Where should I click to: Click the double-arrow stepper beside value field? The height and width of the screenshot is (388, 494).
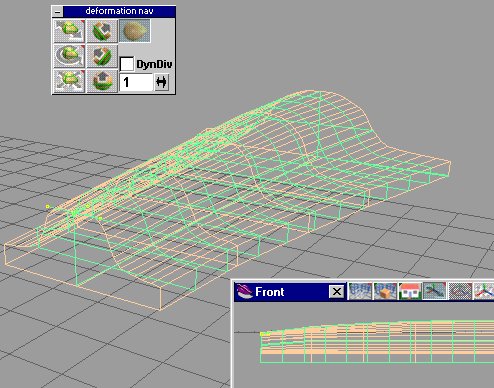[x=161, y=82]
